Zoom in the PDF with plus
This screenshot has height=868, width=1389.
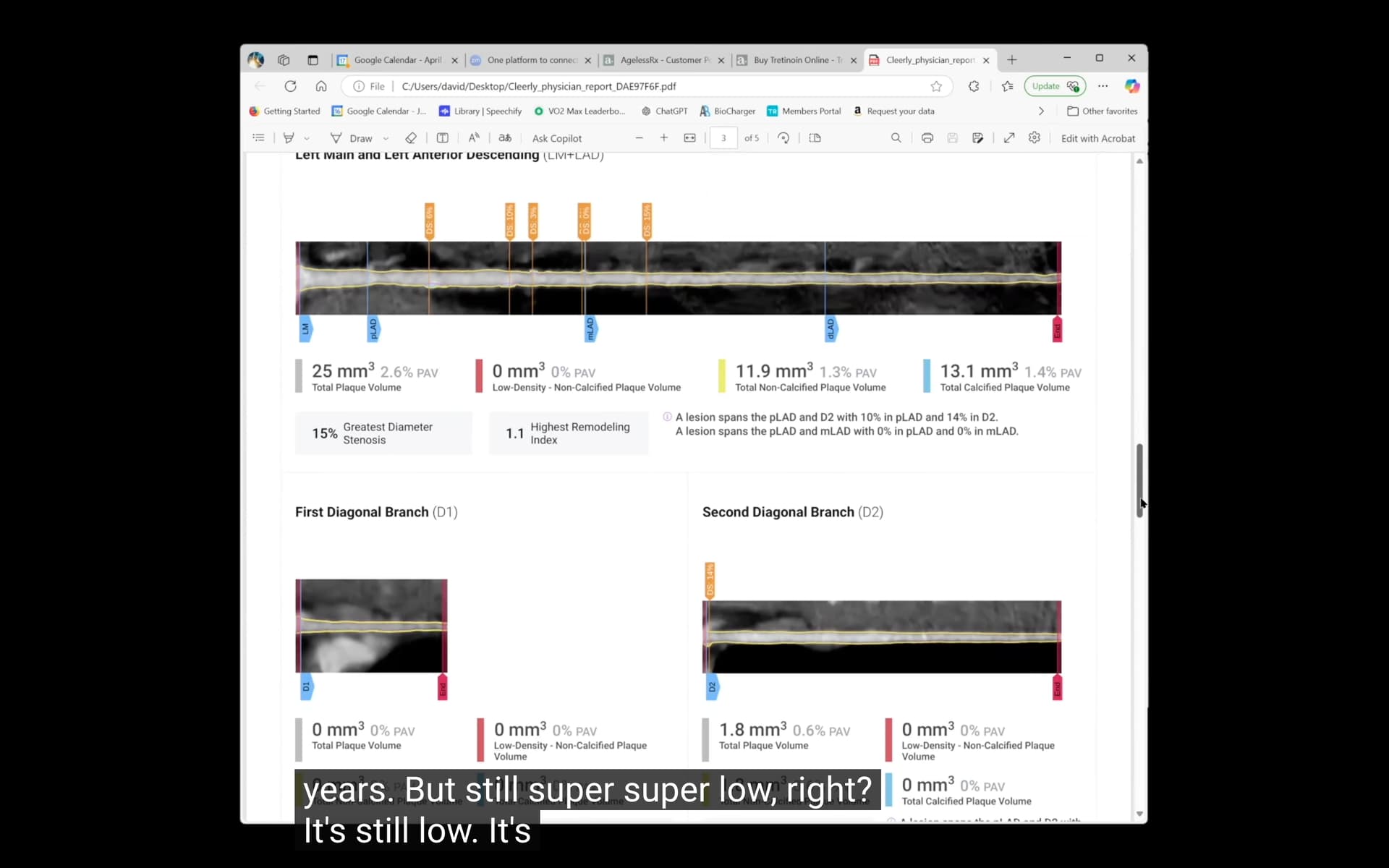(x=663, y=137)
